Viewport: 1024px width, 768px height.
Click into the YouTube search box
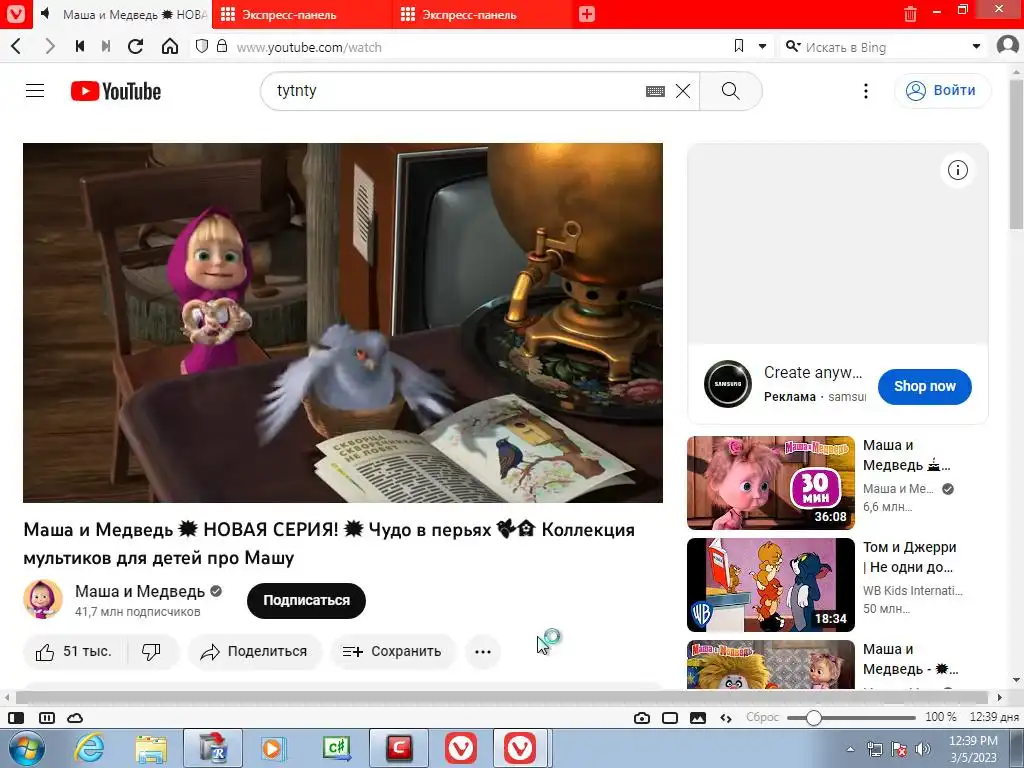tap(457, 91)
